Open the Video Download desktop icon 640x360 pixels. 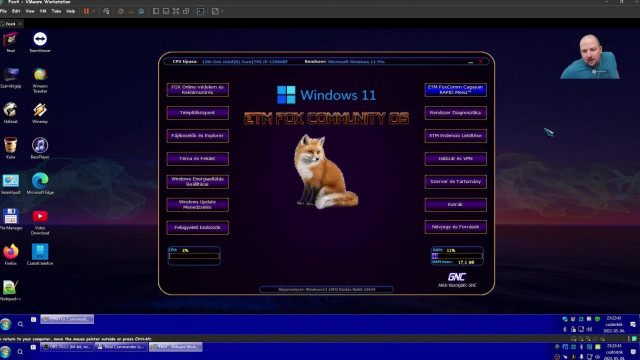point(40,222)
